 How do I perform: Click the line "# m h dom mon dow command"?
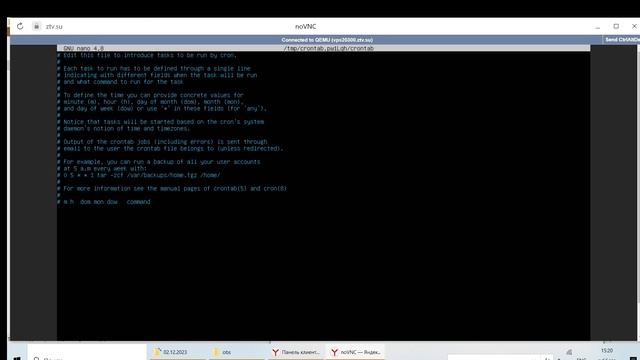click(104, 202)
